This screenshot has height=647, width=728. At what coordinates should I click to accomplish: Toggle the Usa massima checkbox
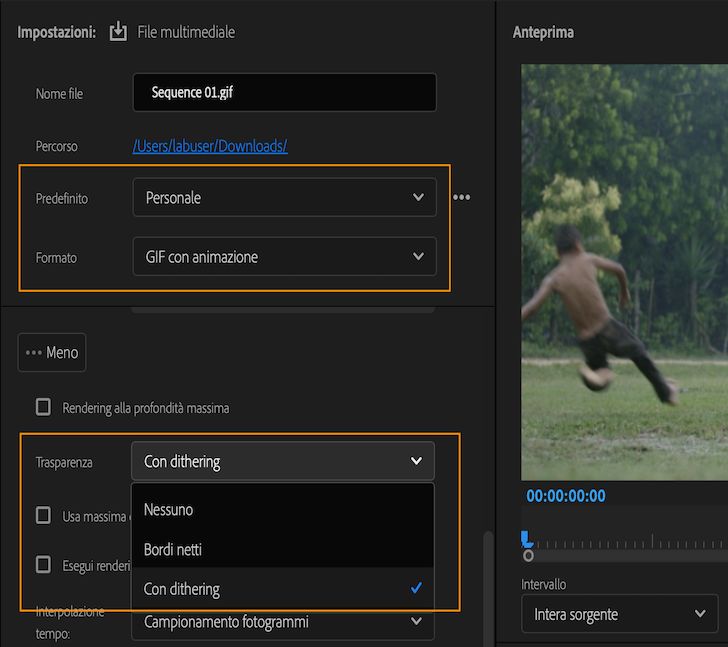[x=43, y=515]
